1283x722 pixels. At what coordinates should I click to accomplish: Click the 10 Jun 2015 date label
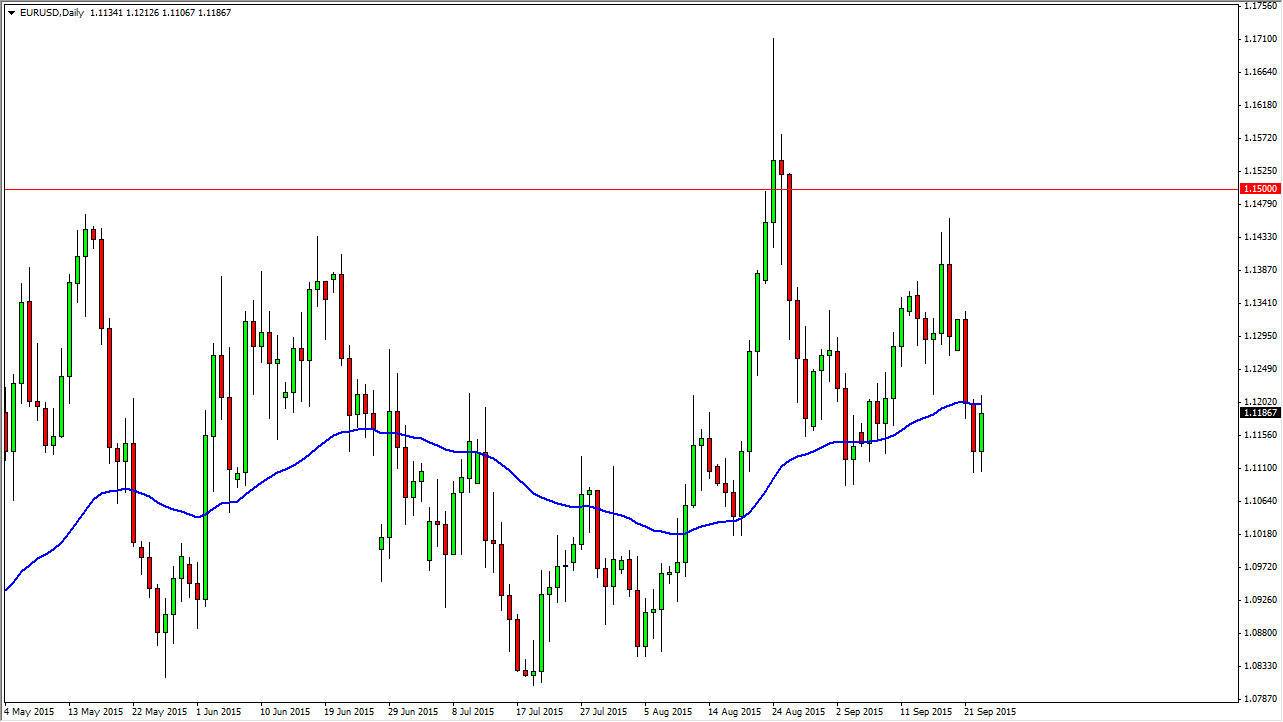tap(286, 712)
